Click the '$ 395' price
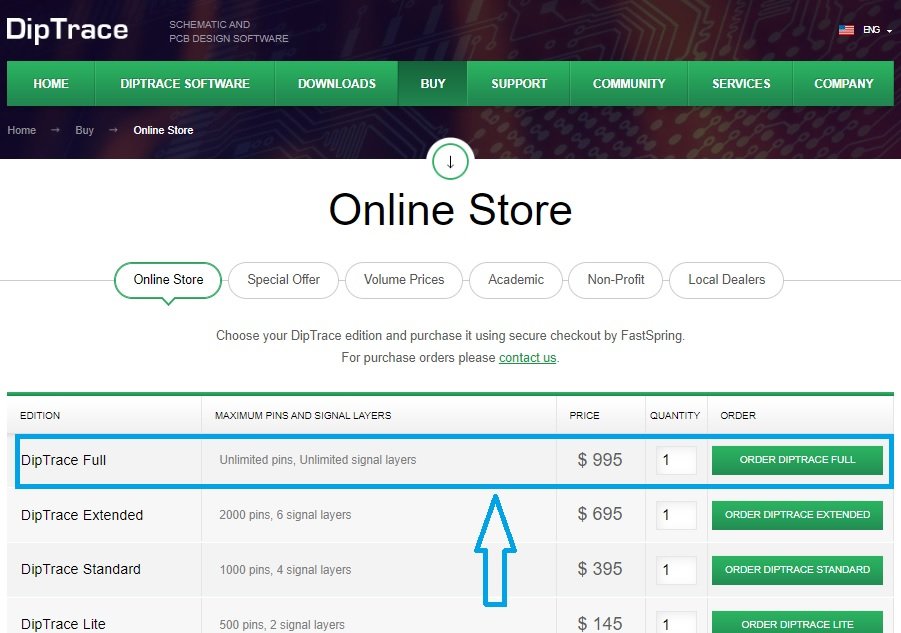Viewport: 901px width, 633px height. (600, 569)
